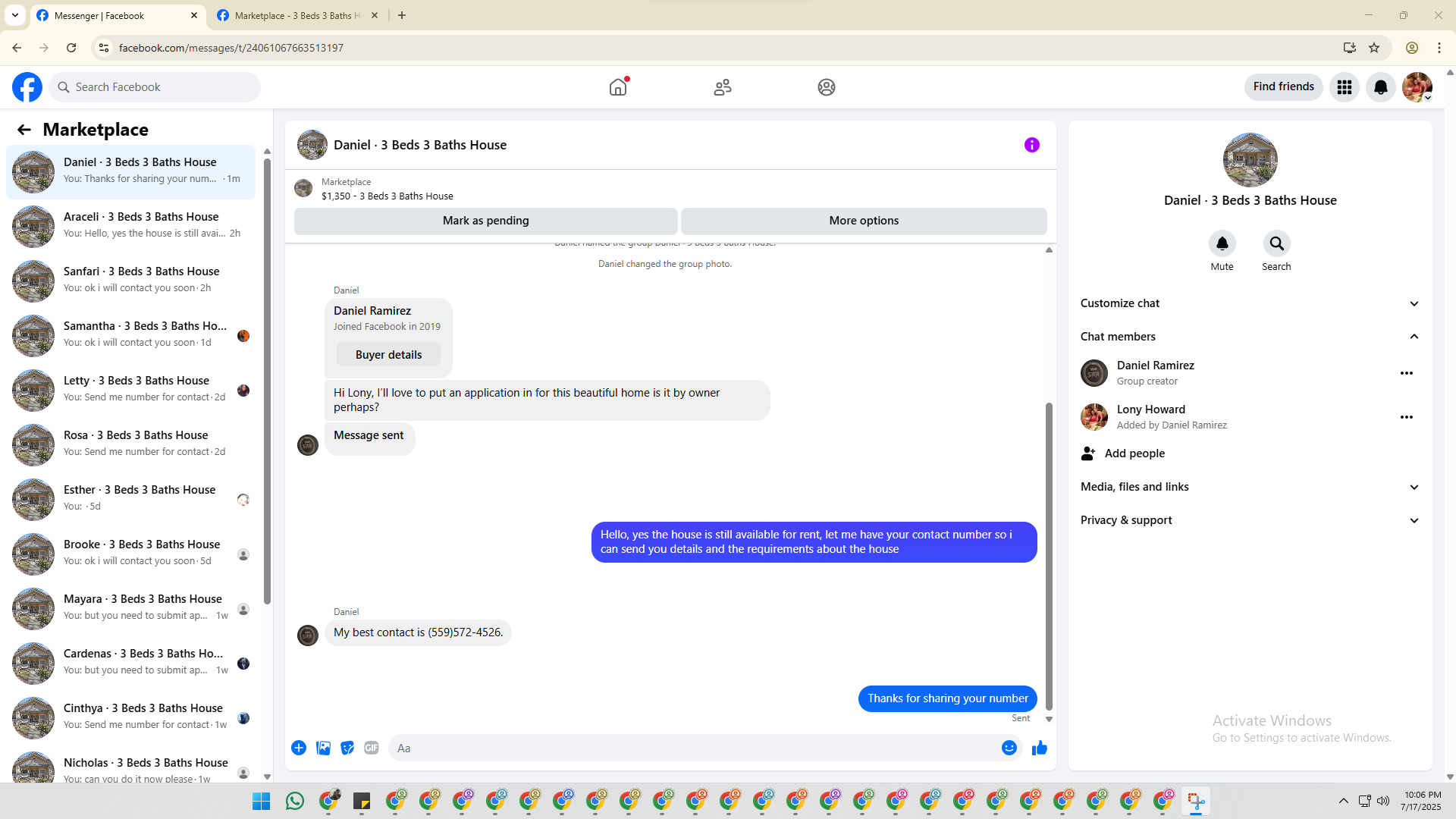Attach a file with the photo icon
The width and height of the screenshot is (1456, 819).
(x=323, y=748)
